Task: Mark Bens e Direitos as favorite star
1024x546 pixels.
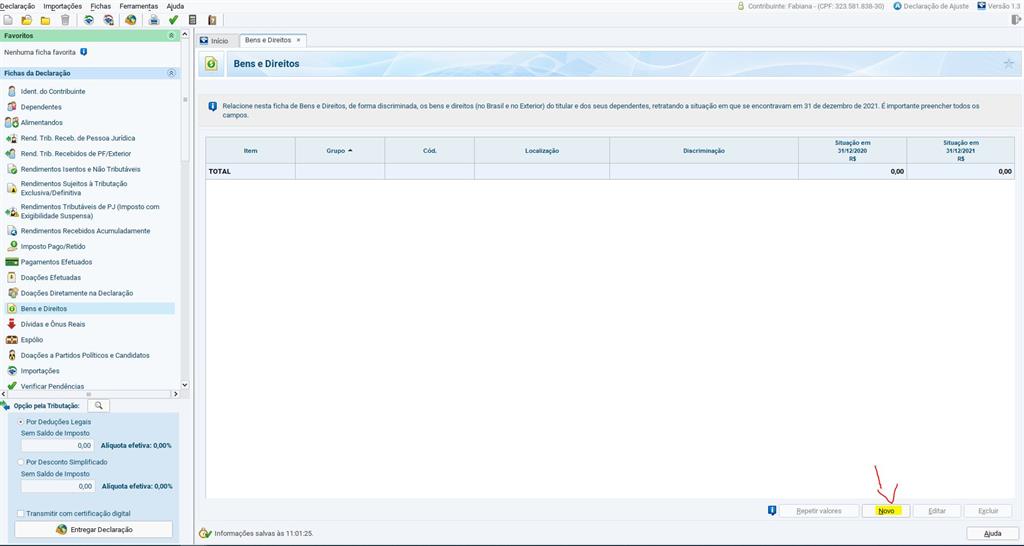Action: point(1008,64)
